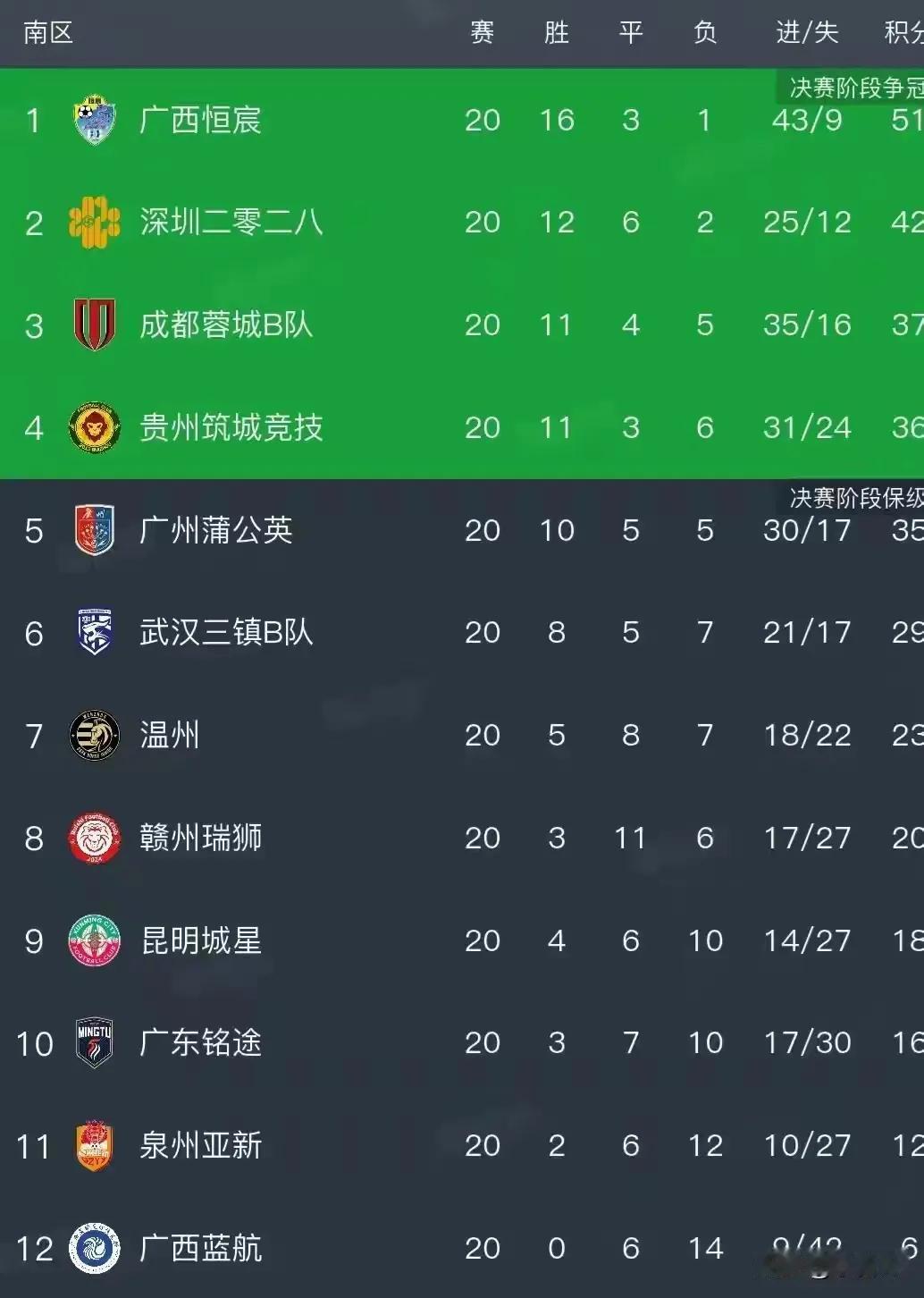Select the 赣州瑞狮 row draws value 11
This screenshot has width=924, height=1298.
[630, 838]
